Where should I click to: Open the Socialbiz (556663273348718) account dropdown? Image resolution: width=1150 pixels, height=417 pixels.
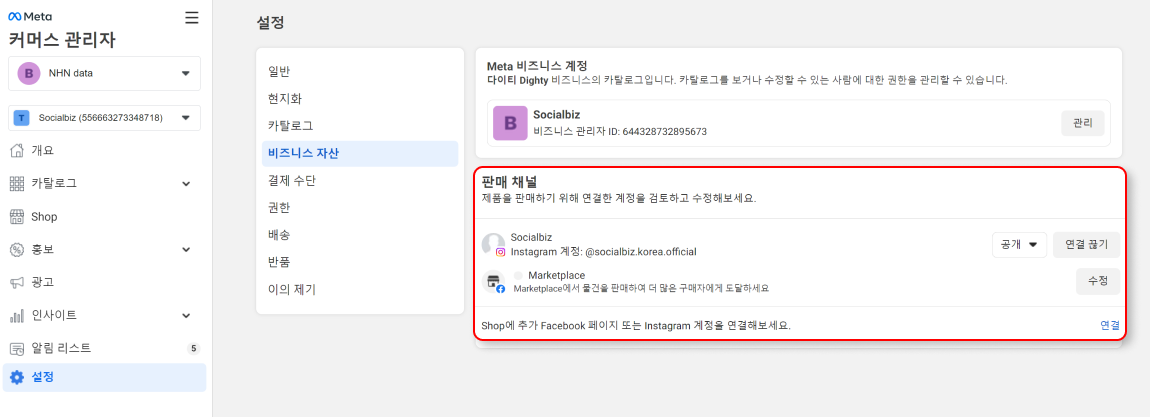pos(103,118)
